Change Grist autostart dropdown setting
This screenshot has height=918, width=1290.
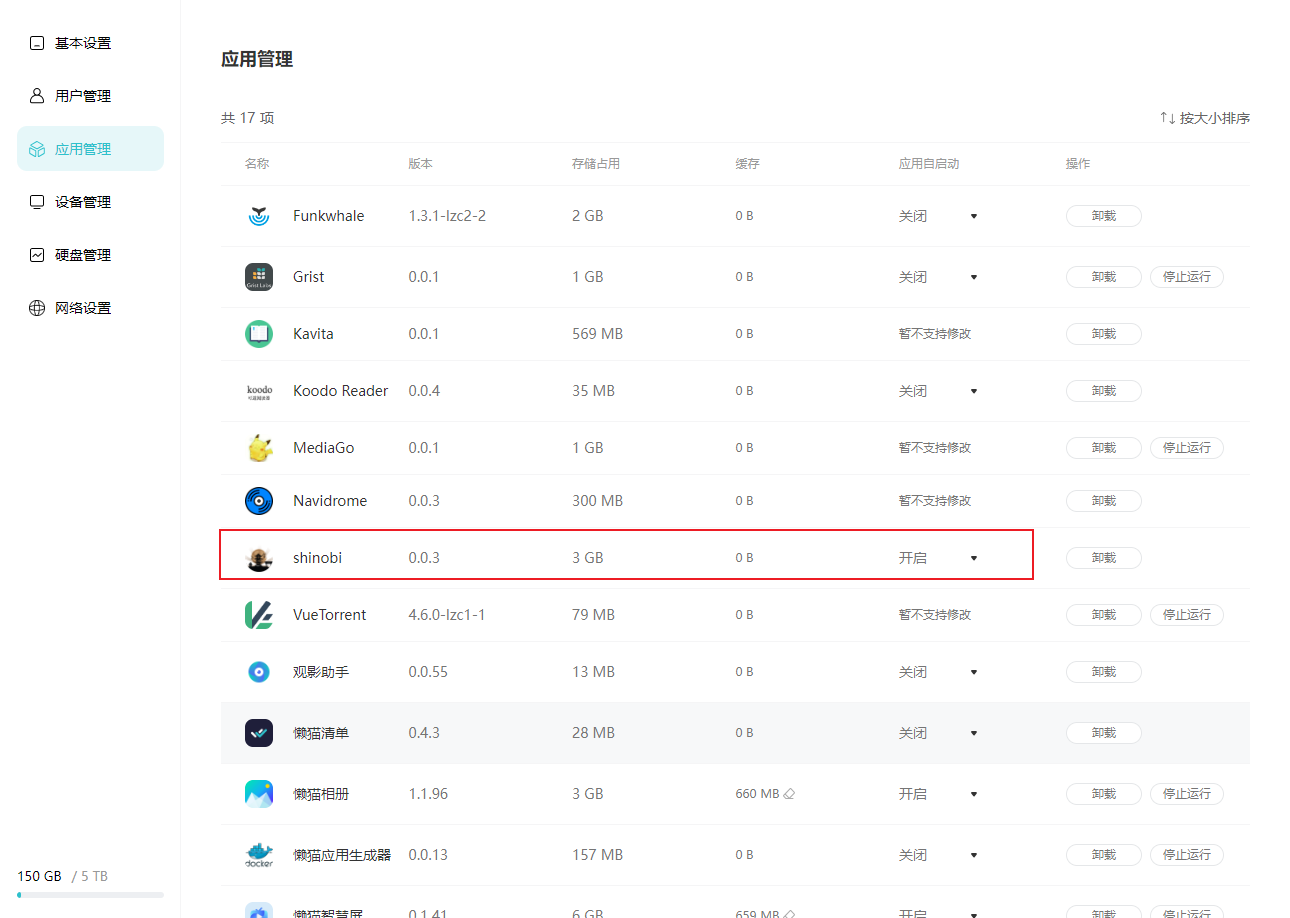pos(938,277)
